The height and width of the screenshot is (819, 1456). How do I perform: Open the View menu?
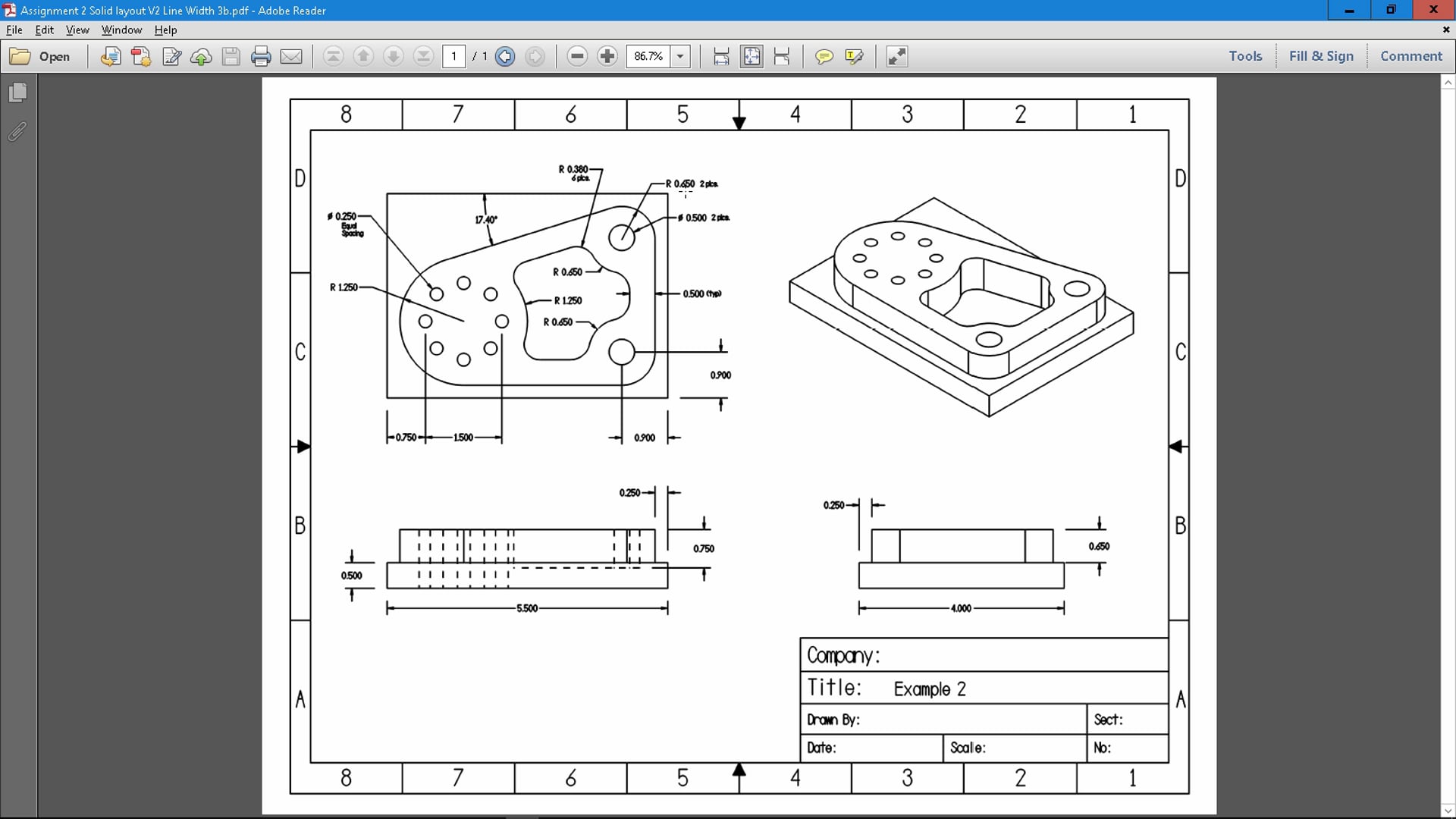click(77, 30)
